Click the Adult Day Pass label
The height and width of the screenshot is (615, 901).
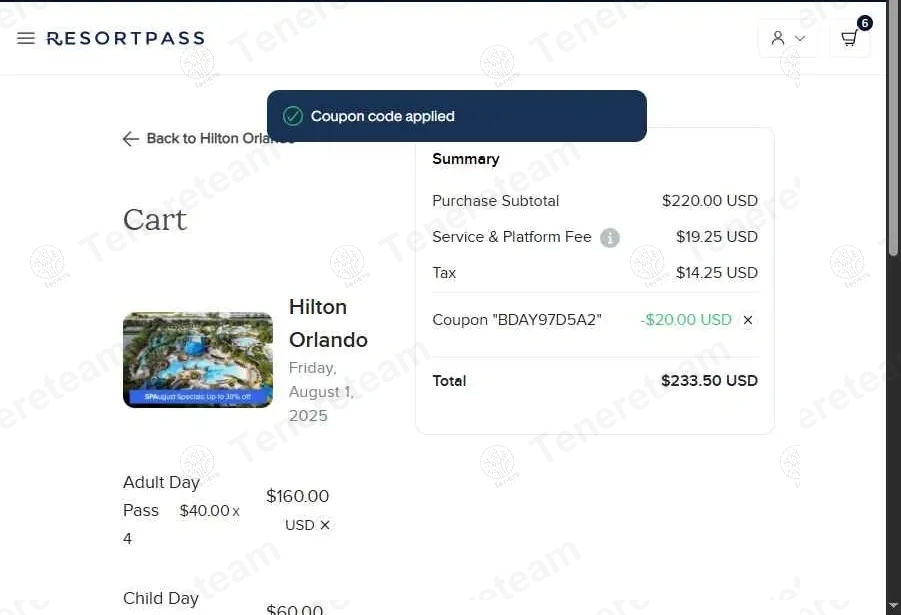[160, 497]
